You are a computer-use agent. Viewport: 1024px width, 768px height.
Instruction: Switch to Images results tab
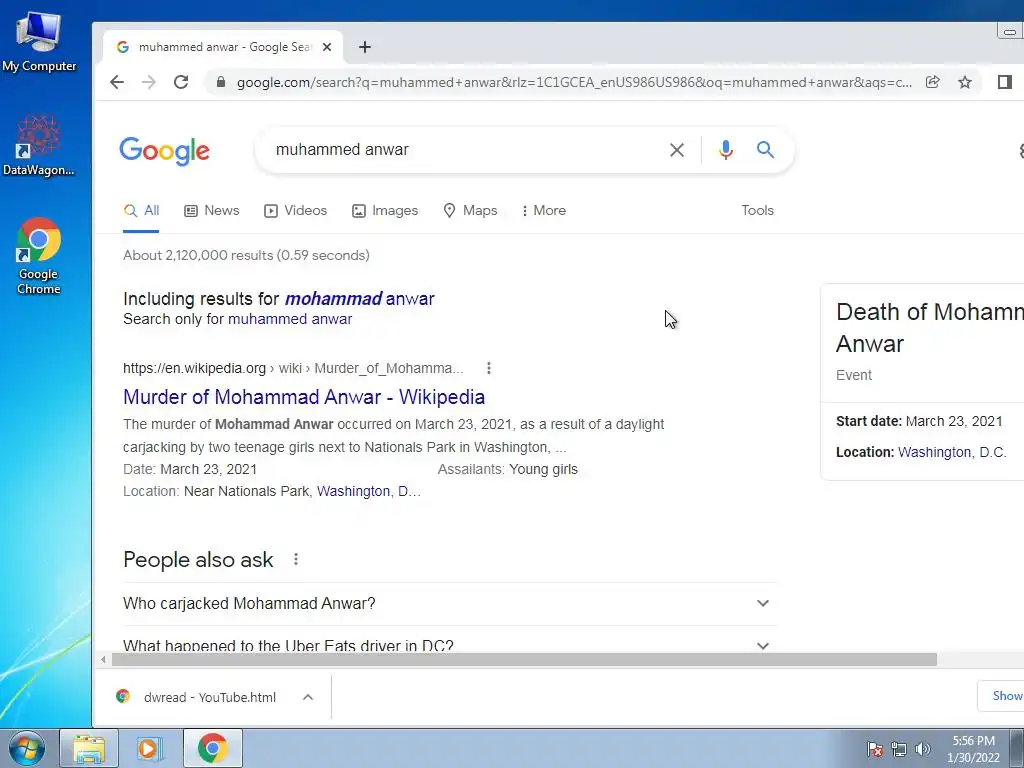click(x=385, y=210)
